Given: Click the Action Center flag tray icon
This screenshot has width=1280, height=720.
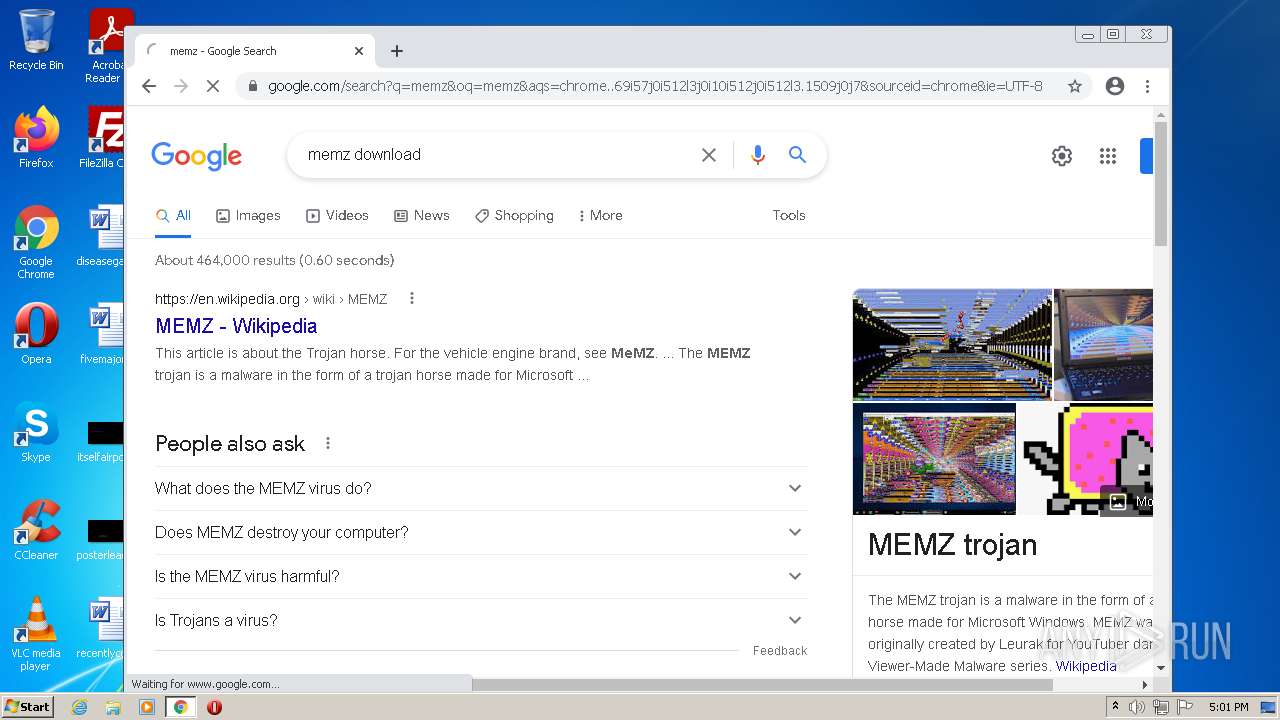Looking at the screenshot, I should tap(1185, 707).
